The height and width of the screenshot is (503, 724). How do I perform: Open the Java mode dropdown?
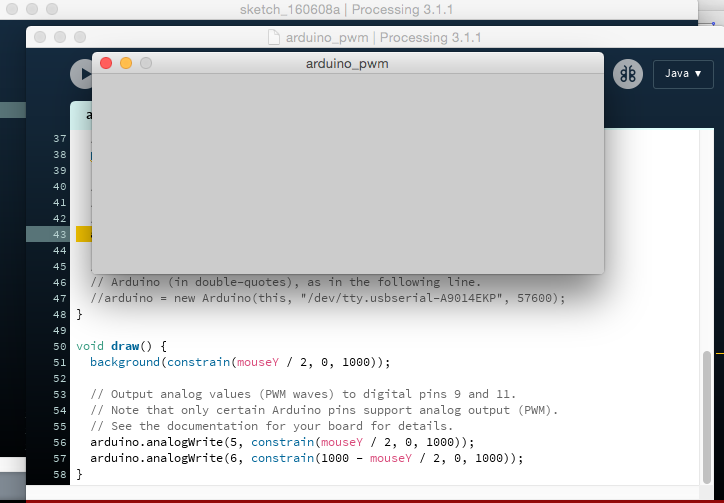[x=683, y=73]
